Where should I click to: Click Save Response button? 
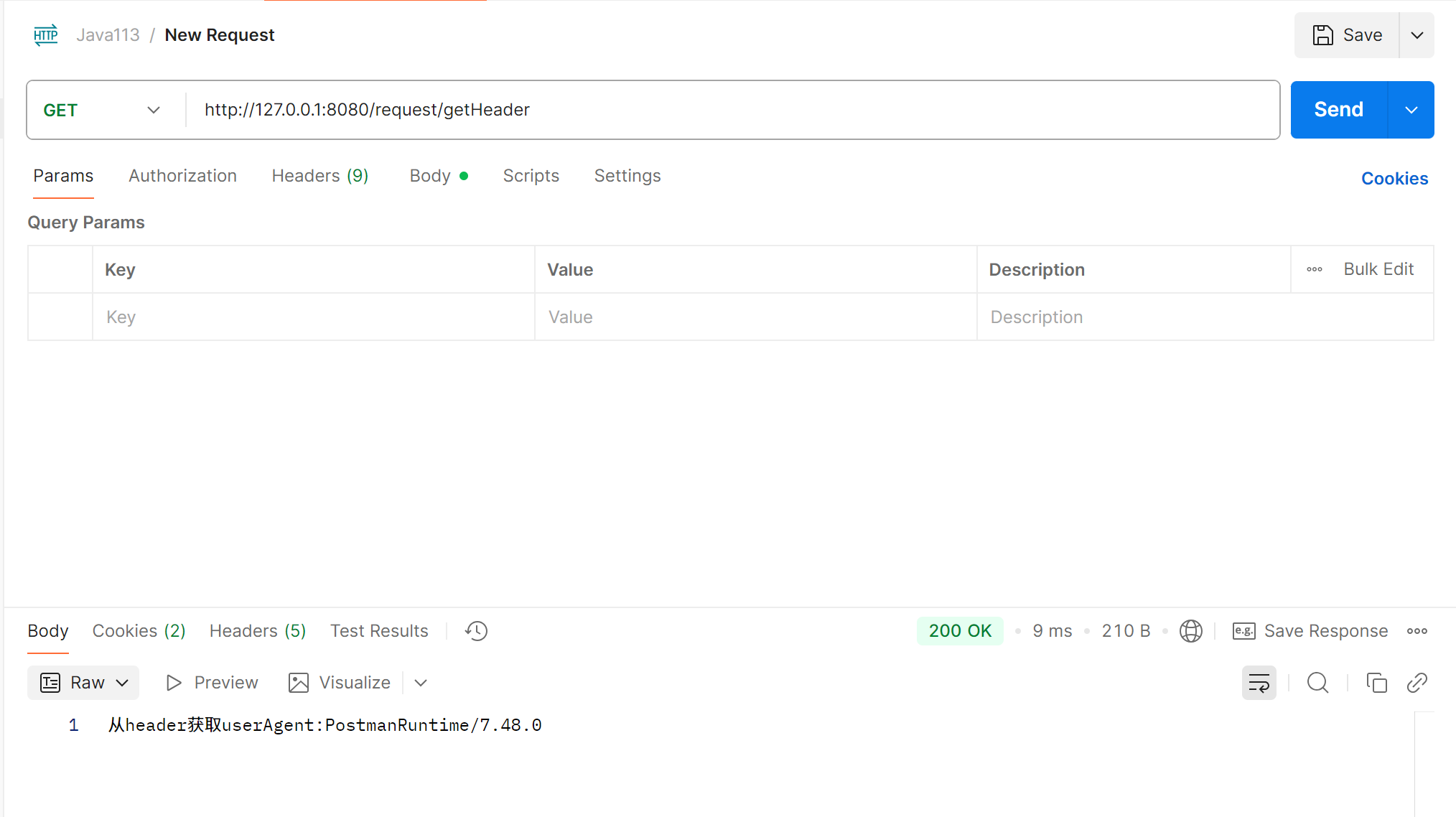[1310, 631]
